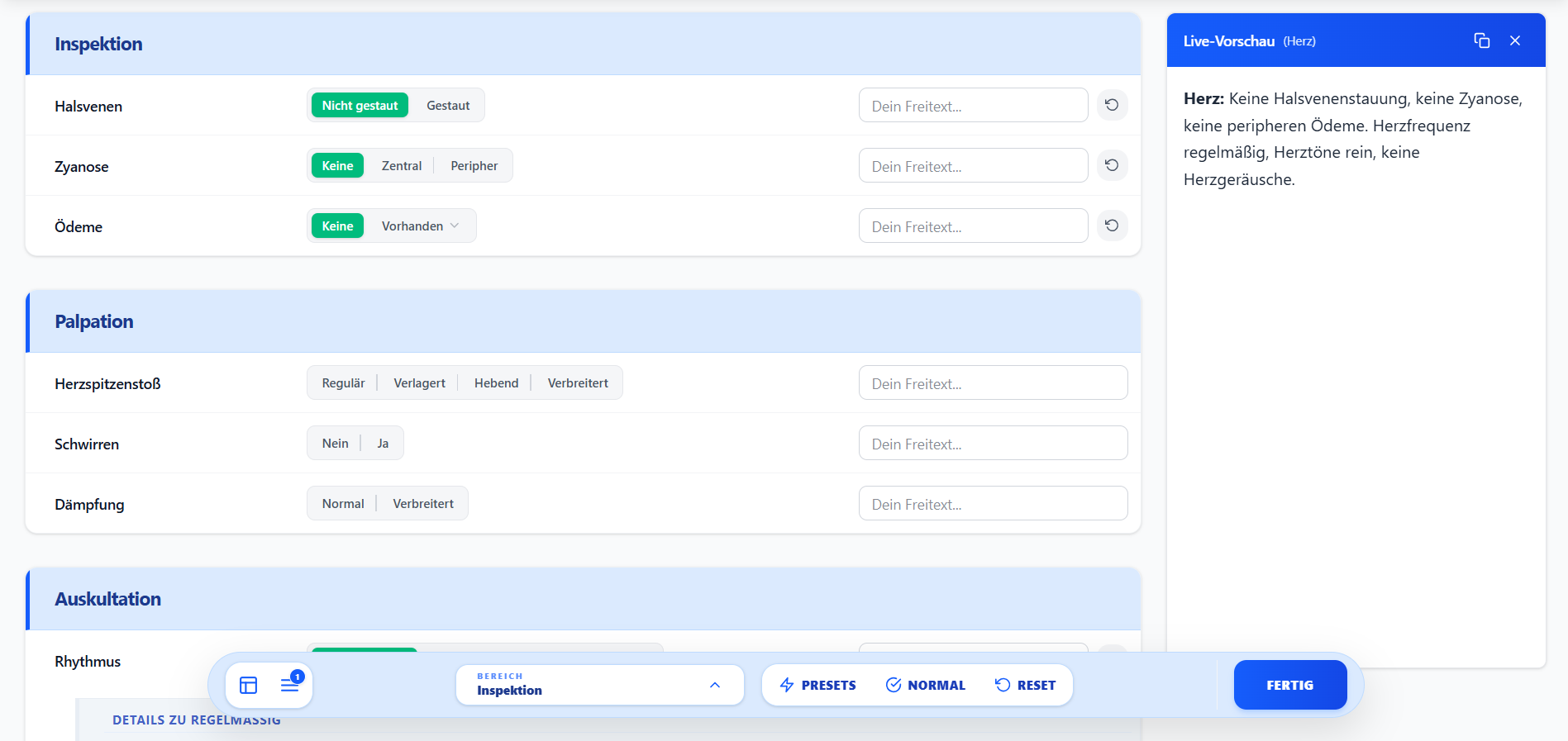Close the Live-Vorschau panel
This screenshot has height=741, width=1568.
(1514, 40)
